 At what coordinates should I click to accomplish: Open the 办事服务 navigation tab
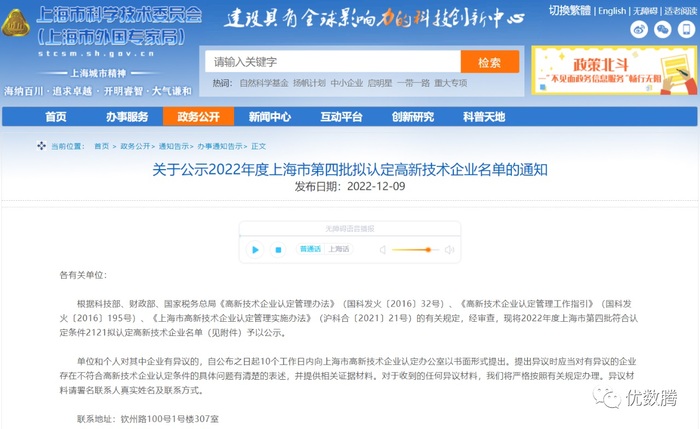click(x=127, y=117)
